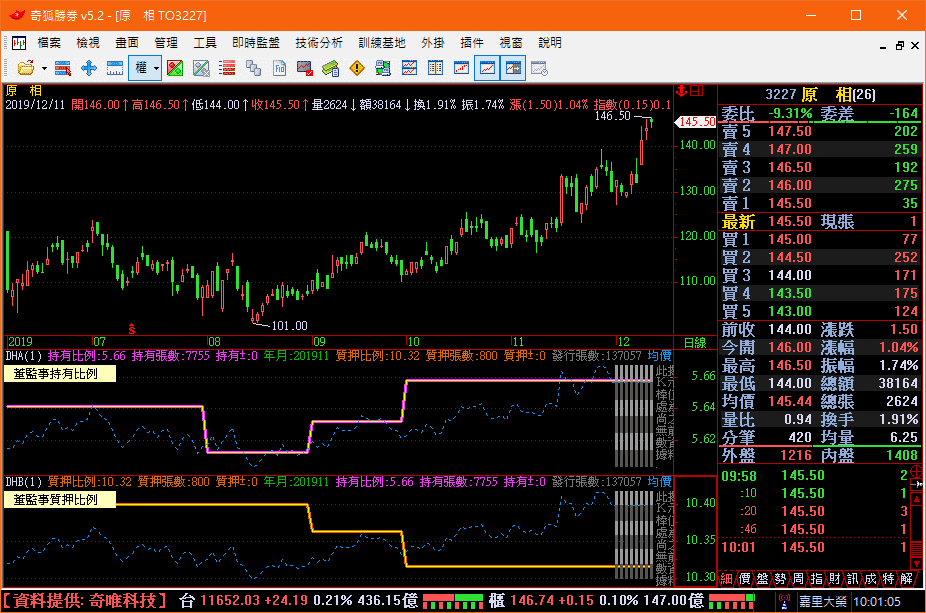Click the red-green percent chart icon
The image size is (926, 613).
coord(175,69)
